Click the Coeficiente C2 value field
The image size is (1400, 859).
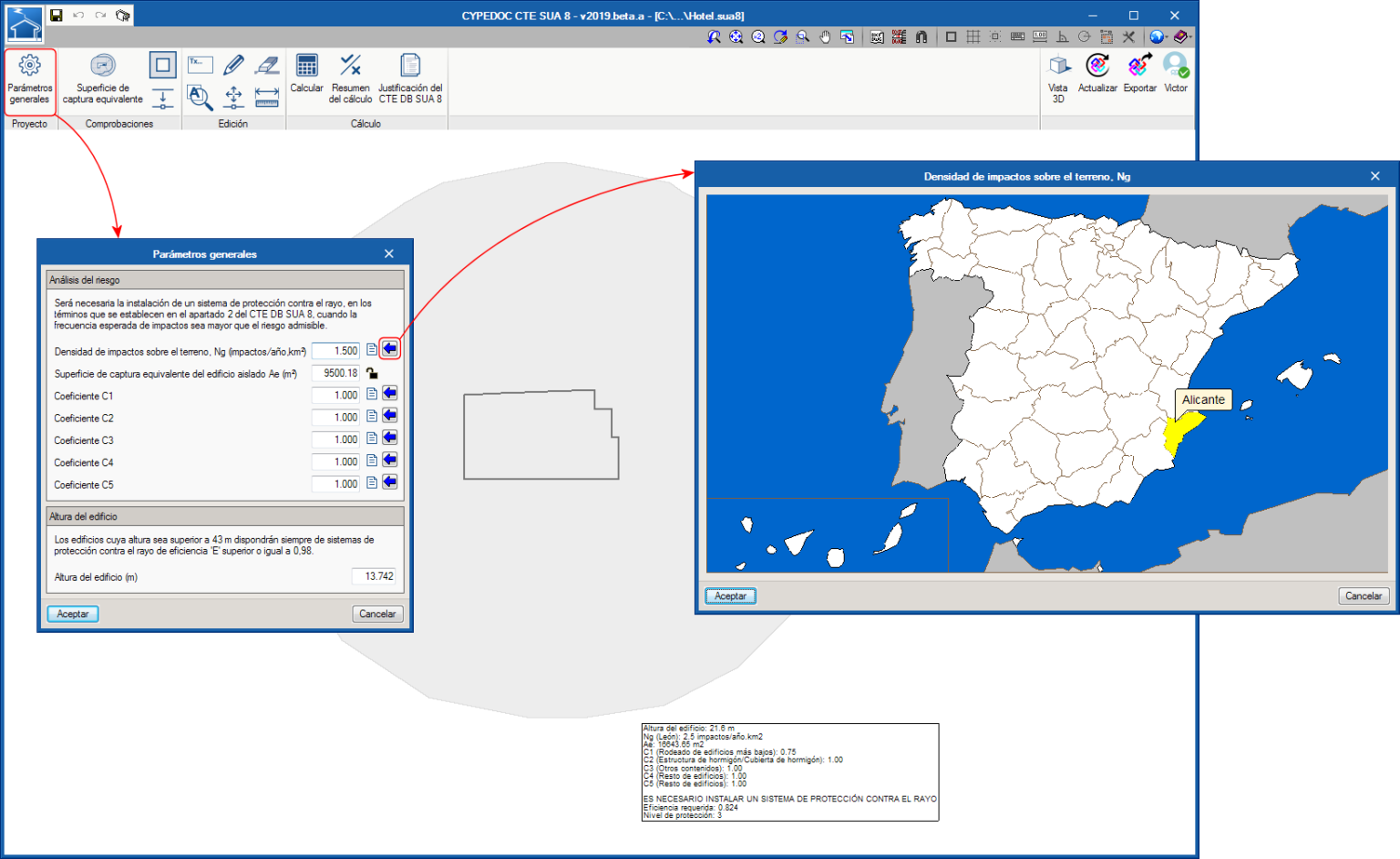pyautogui.click(x=335, y=418)
